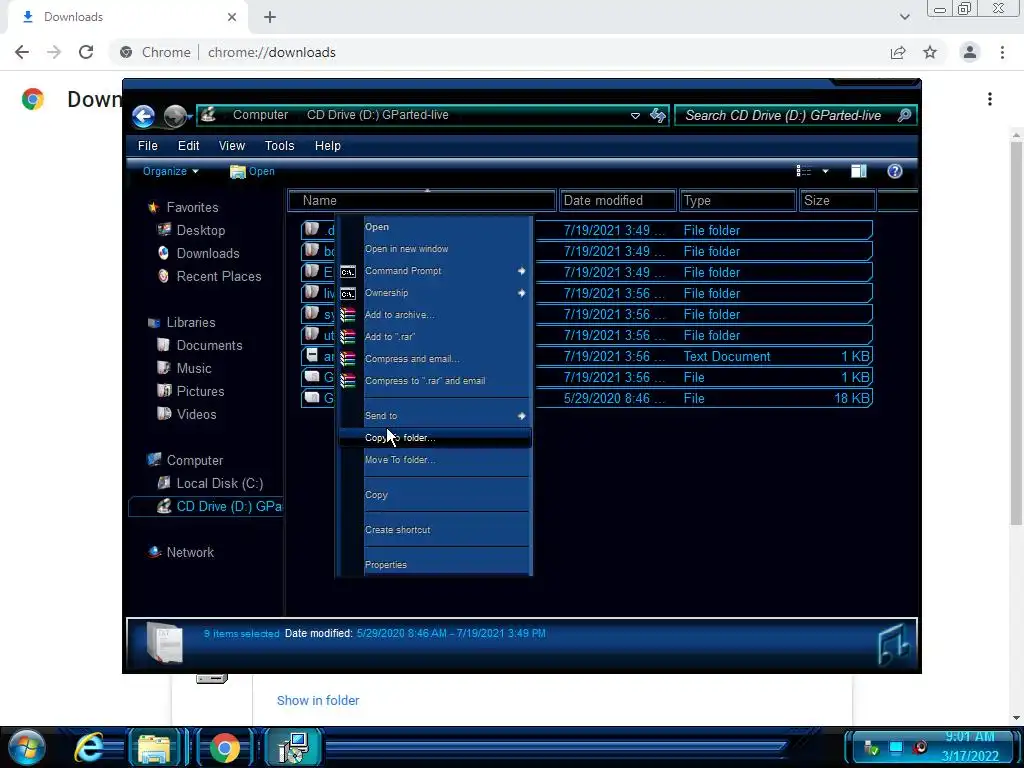The height and width of the screenshot is (768, 1024).
Task: Click Computer in address bar breadcrumb
Action: click(261, 115)
